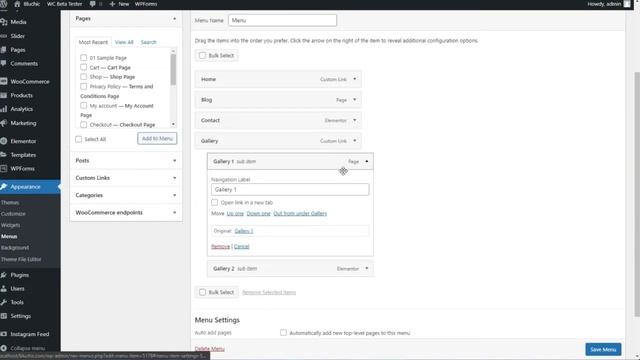
Task: Click the Users sidebar icon
Action: [4, 289]
